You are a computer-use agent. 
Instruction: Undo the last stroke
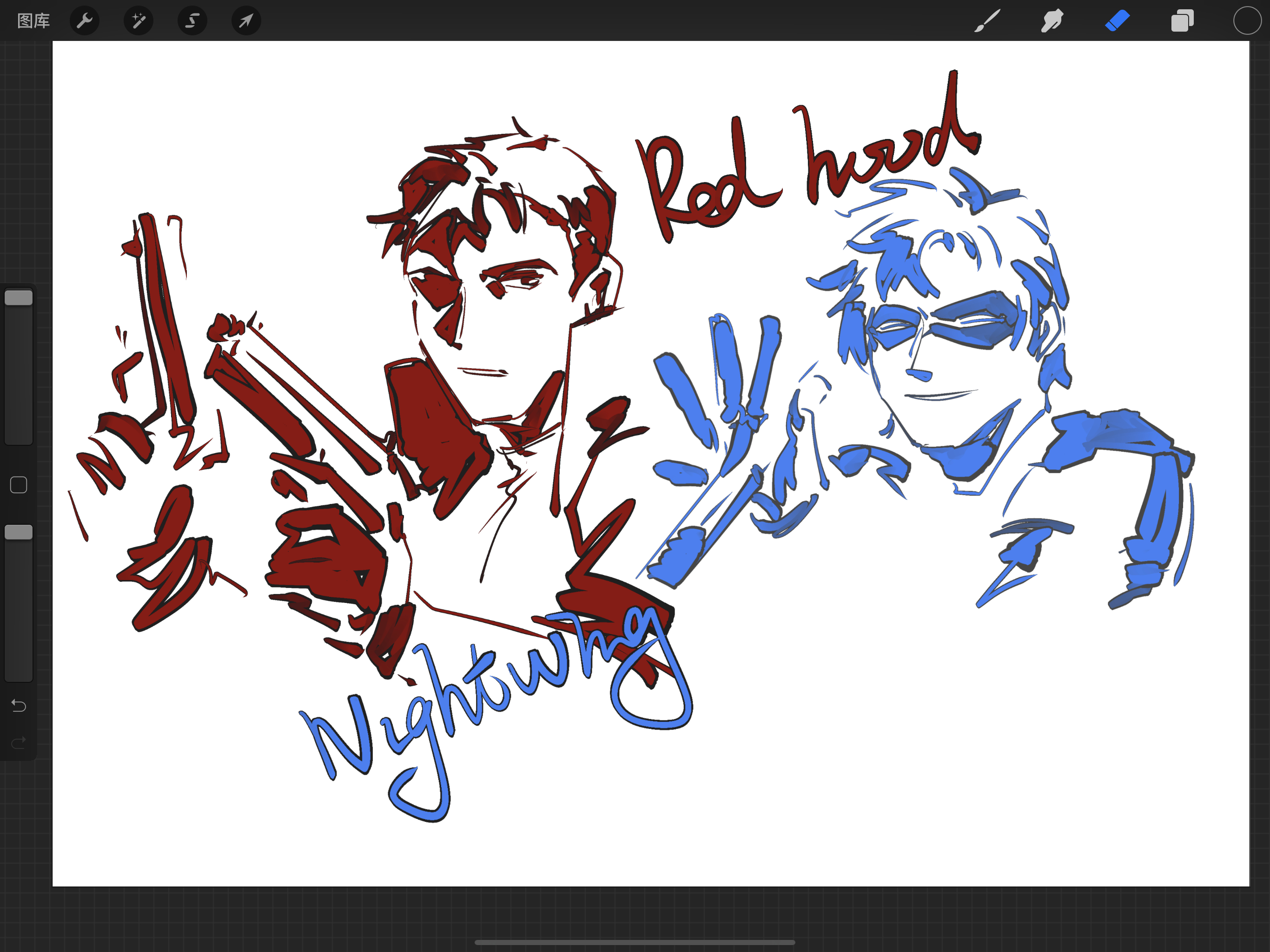(x=19, y=706)
